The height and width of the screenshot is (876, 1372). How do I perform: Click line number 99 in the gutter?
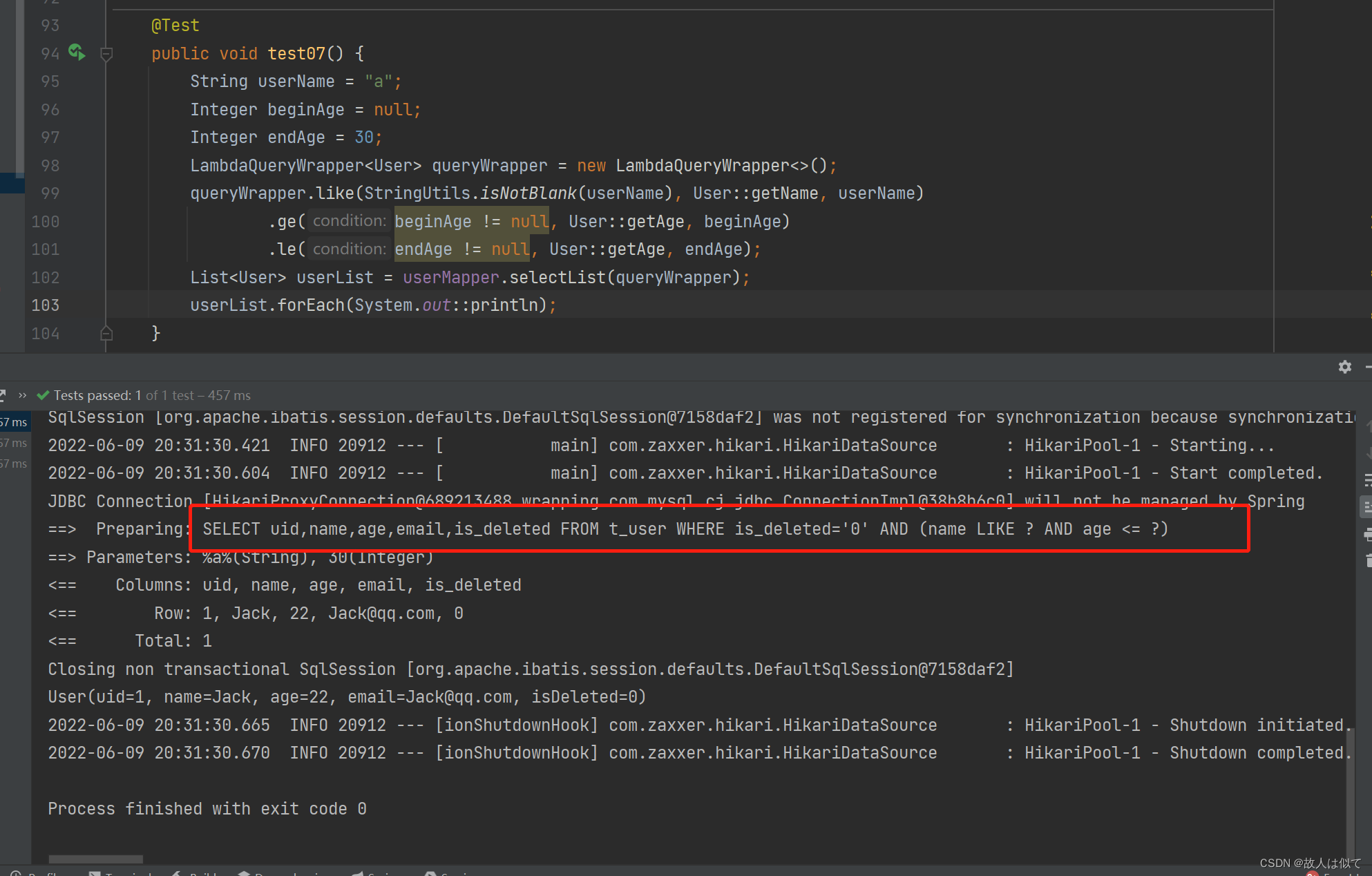click(50, 193)
